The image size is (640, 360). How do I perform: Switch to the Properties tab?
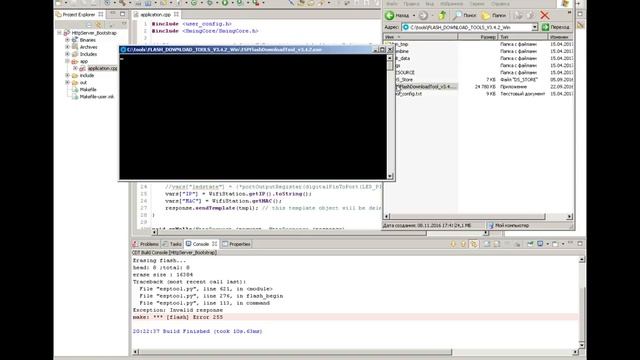[x=236, y=244]
